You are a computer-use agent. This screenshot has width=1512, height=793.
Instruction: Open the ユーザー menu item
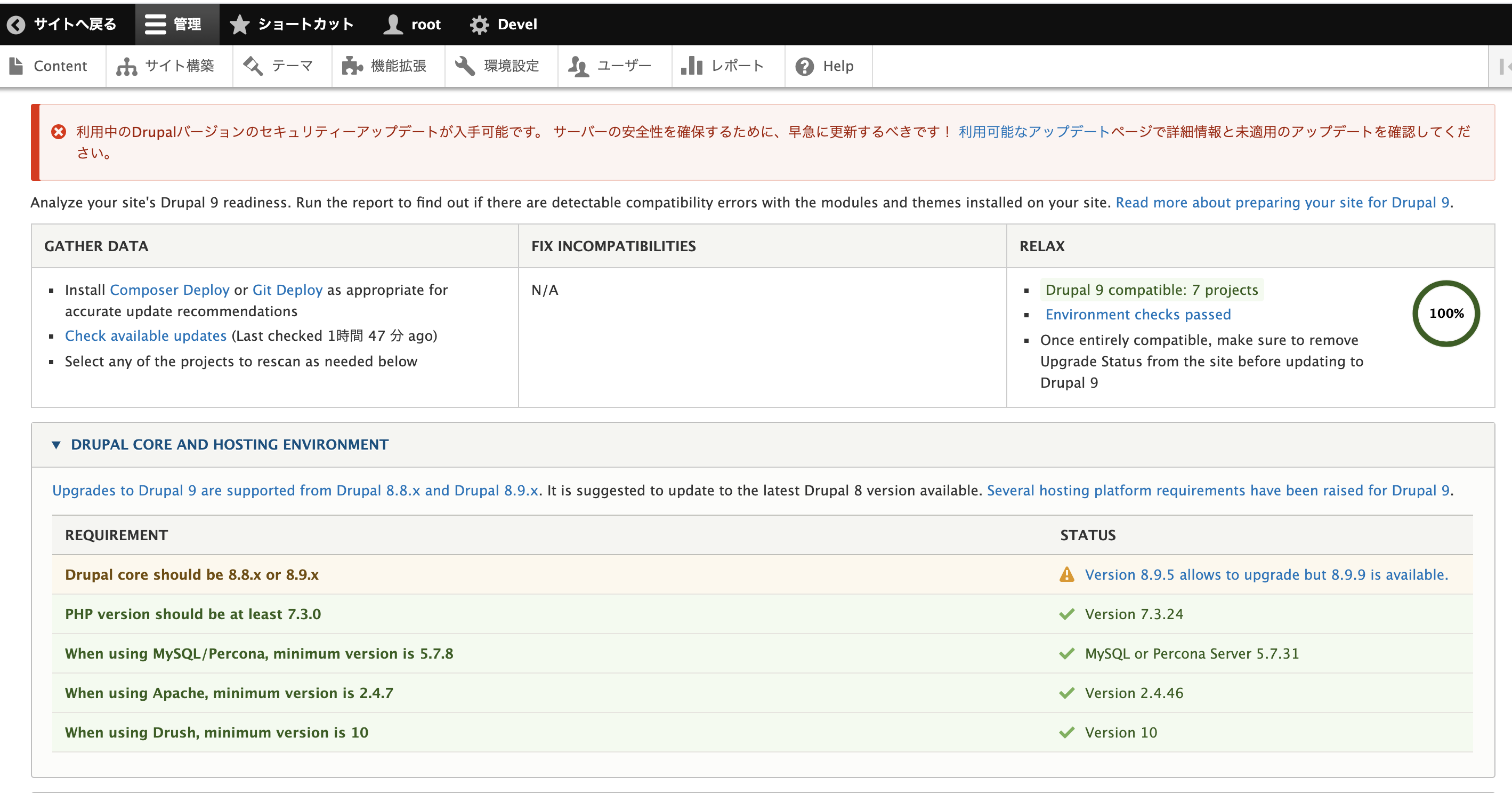coord(624,66)
